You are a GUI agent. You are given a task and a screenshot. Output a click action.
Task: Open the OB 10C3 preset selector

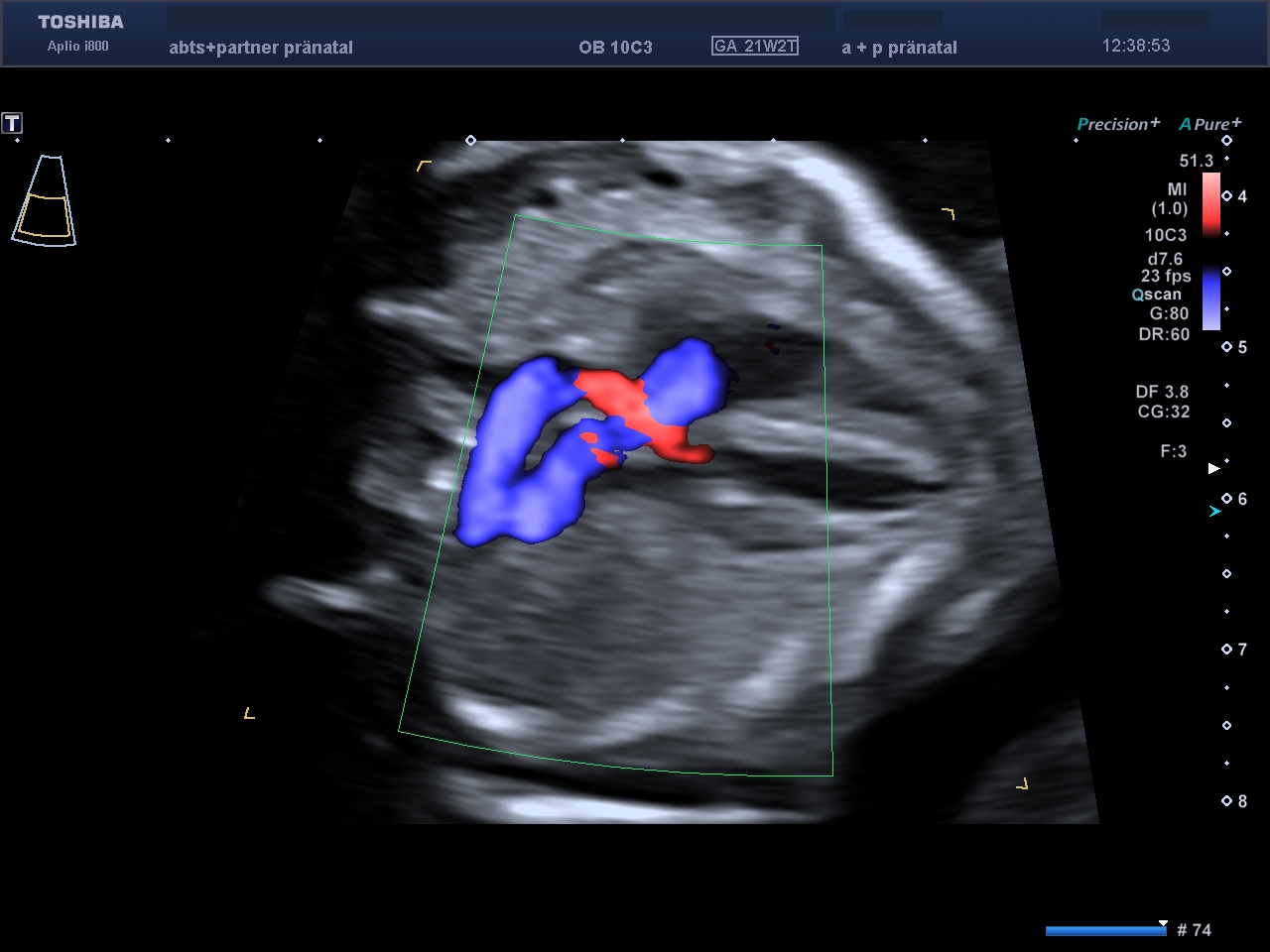point(615,48)
